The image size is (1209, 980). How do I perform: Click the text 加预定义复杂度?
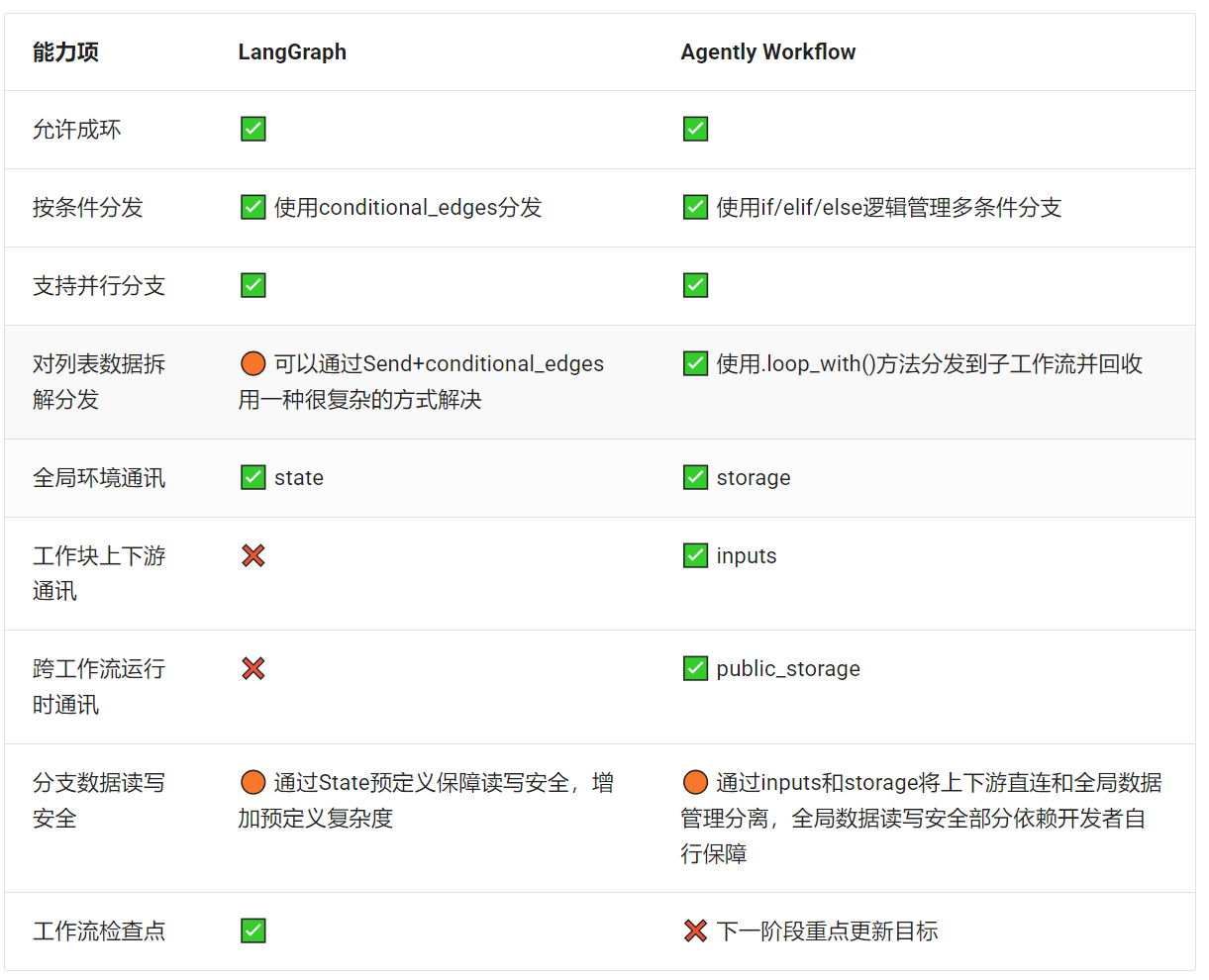click(316, 819)
